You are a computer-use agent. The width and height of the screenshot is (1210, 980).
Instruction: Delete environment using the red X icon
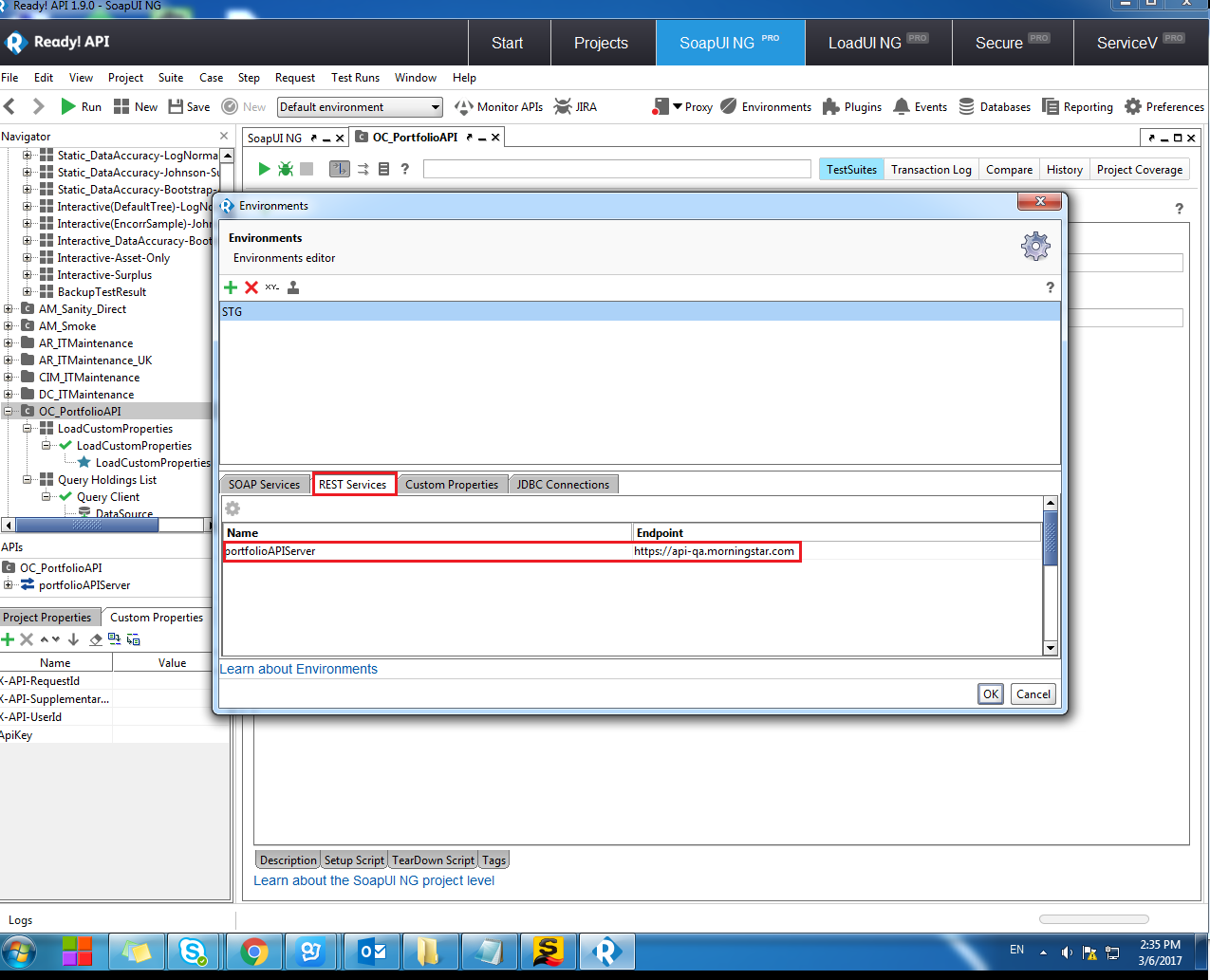(251, 287)
